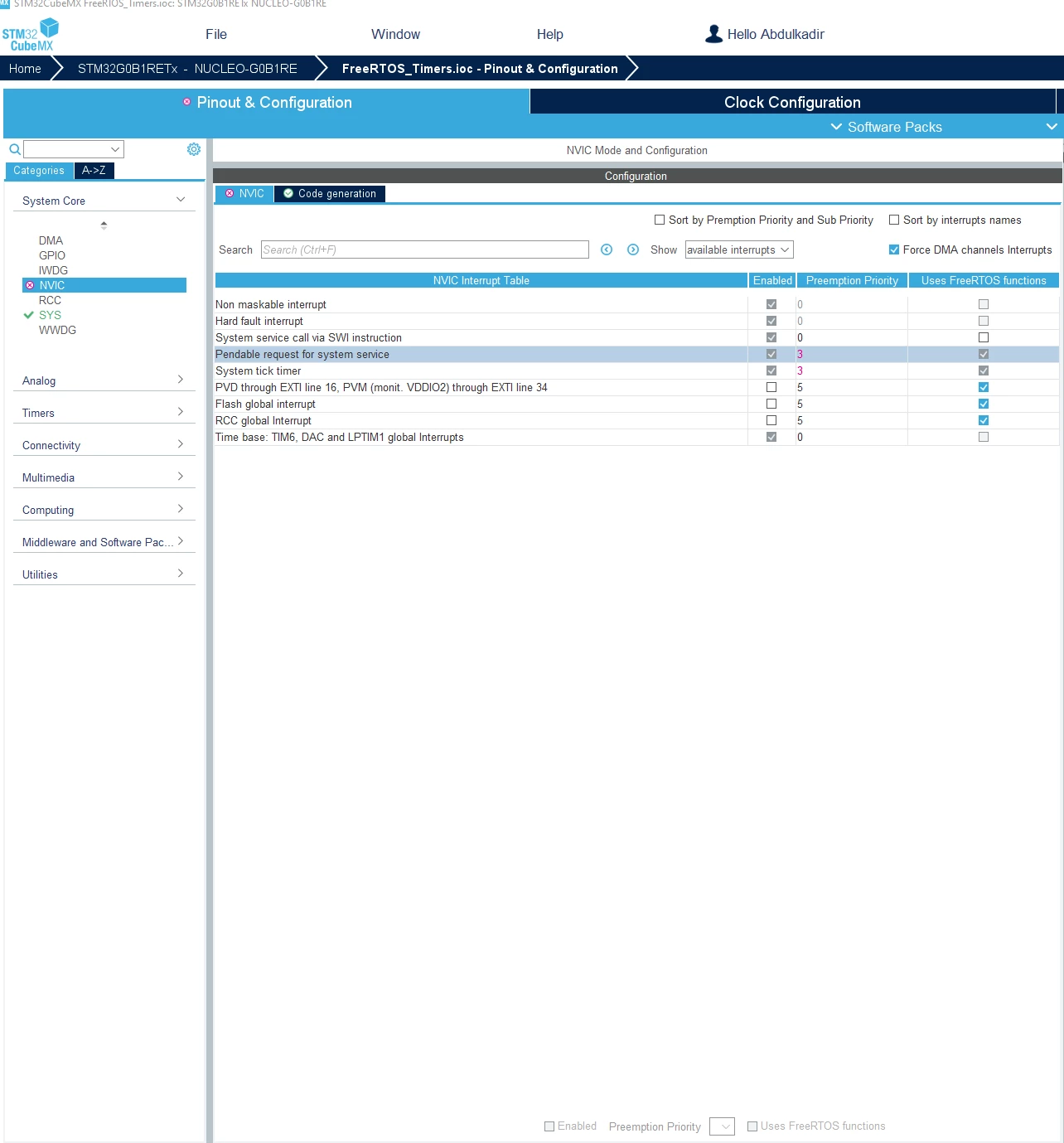This screenshot has height=1143, width=1064.
Task: Uncheck FreeRTOS functions for Flash global interrupt
Action: [984, 404]
